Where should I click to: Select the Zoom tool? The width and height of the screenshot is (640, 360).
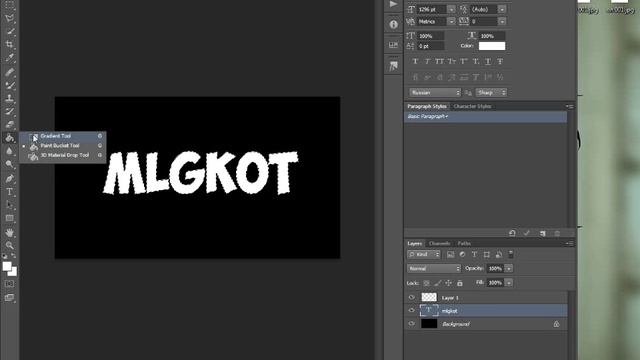pos(9,245)
